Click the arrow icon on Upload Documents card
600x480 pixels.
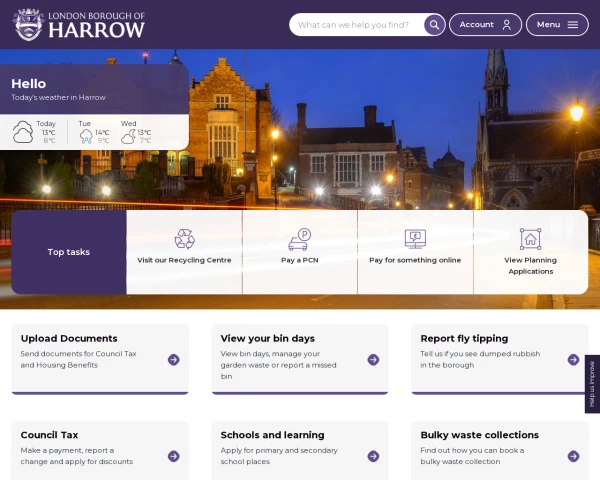pyautogui.click(x=173, y=359)
